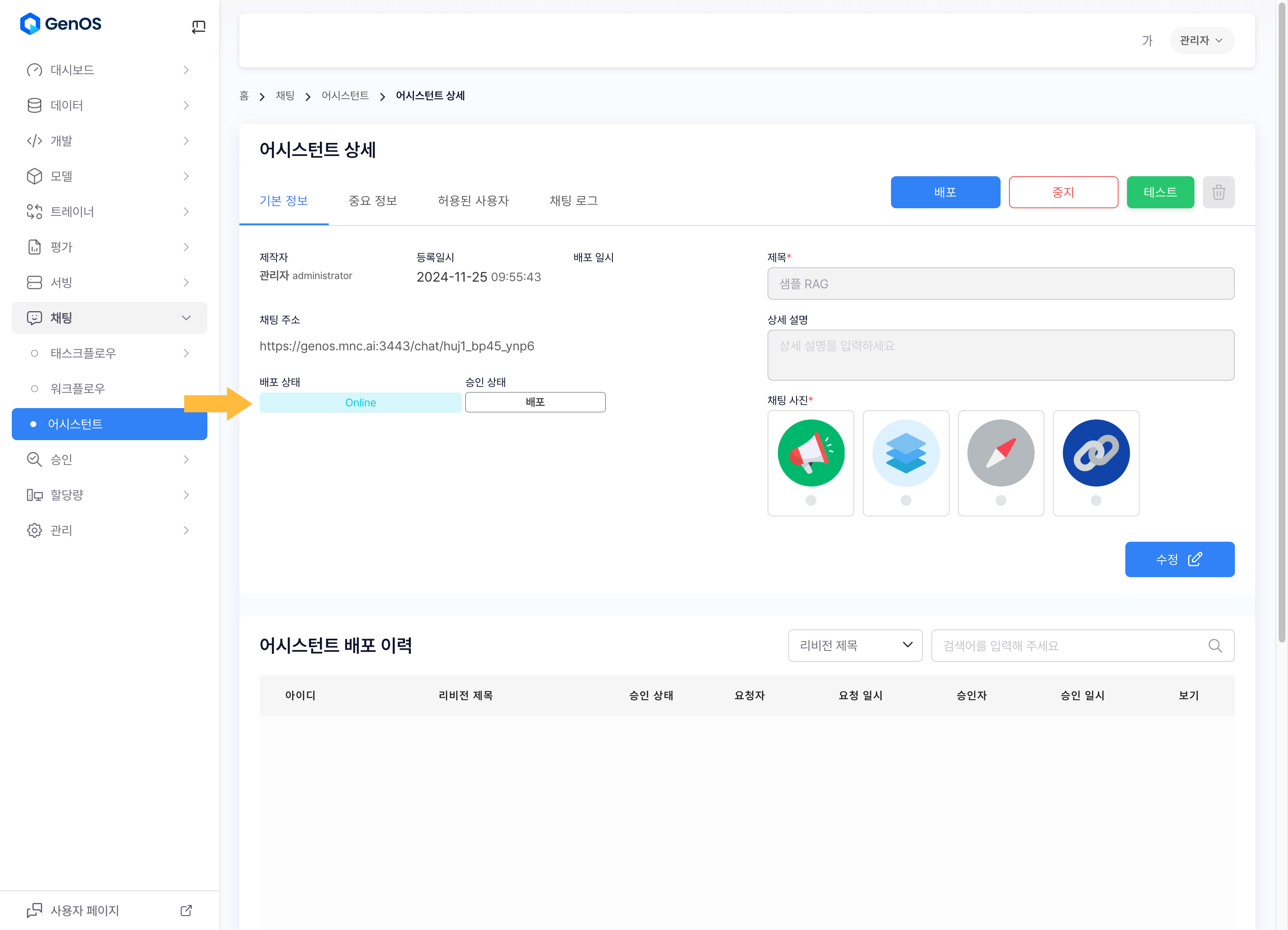
Task: Click the sidebar collapse icon
Action: [198, 26]
